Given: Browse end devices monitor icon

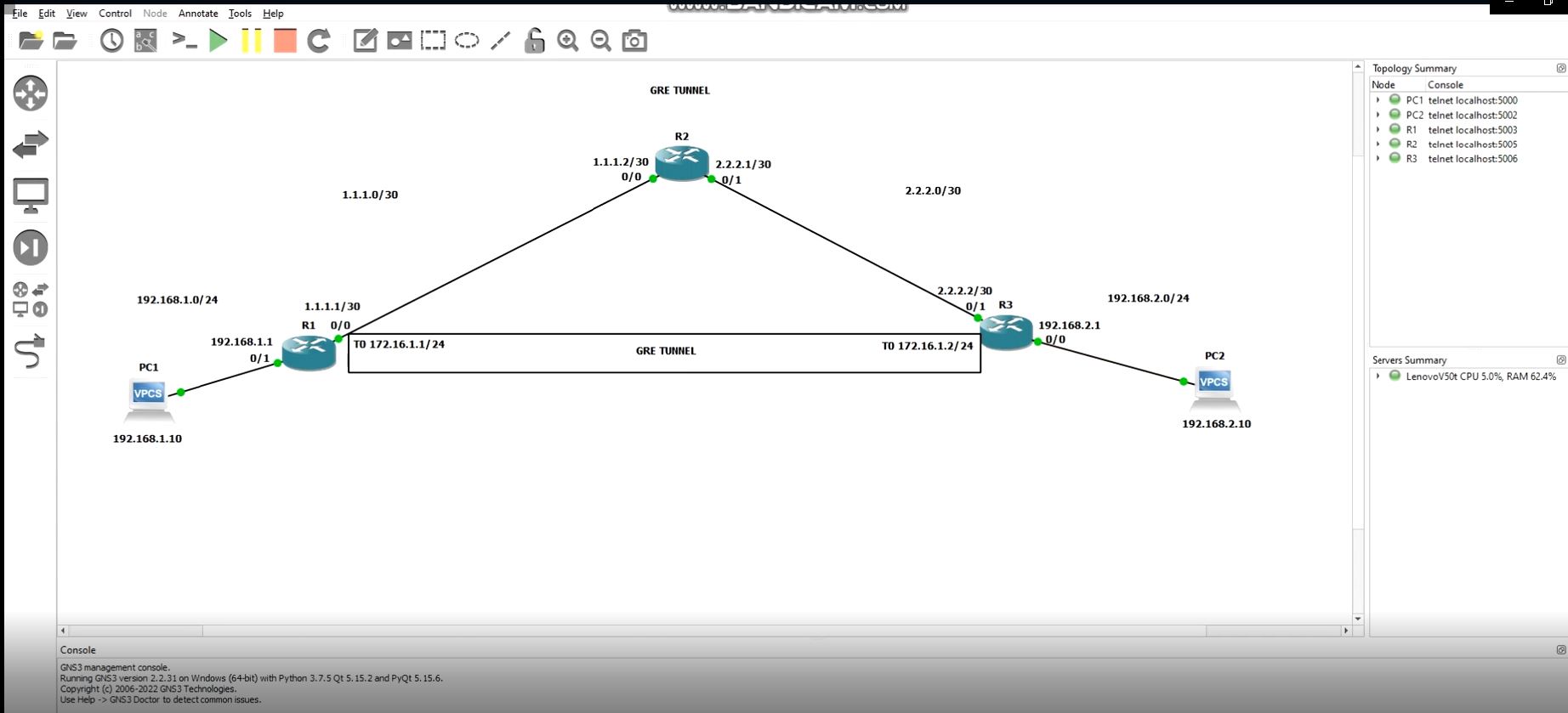Looking at the screenshot, I should point(31,196).
